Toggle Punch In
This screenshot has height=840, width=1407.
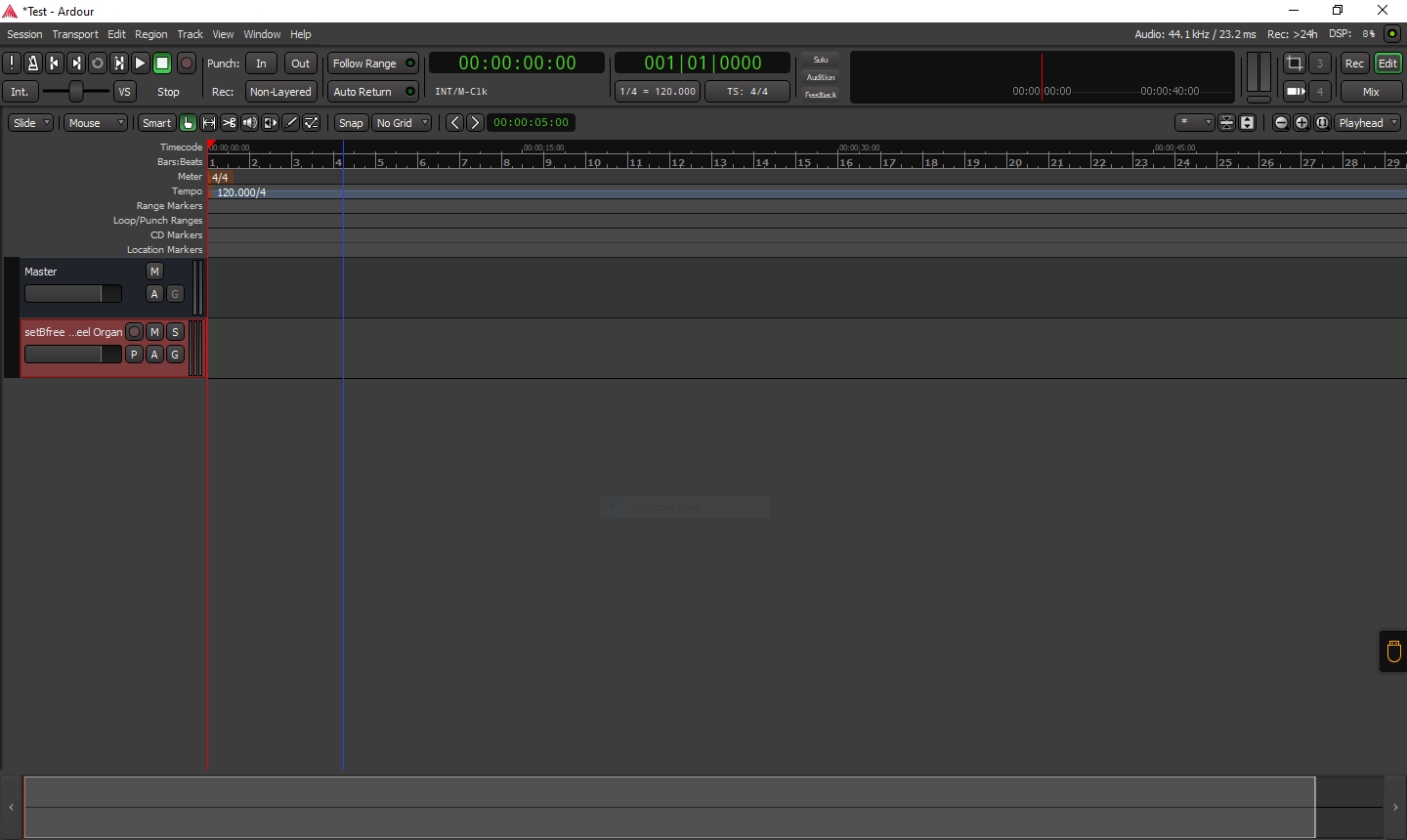click(261, 63)
